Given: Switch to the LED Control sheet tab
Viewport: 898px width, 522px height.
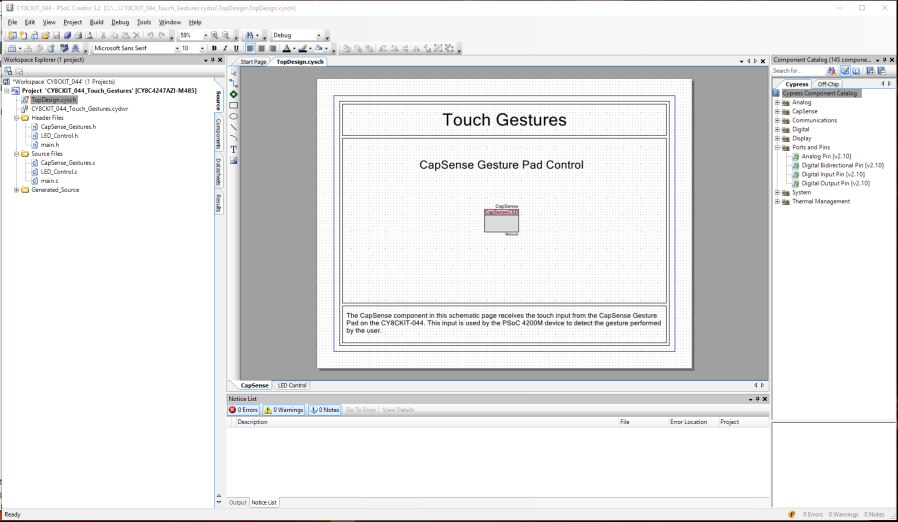Looking at the screenshot, I should click(292, 385).
